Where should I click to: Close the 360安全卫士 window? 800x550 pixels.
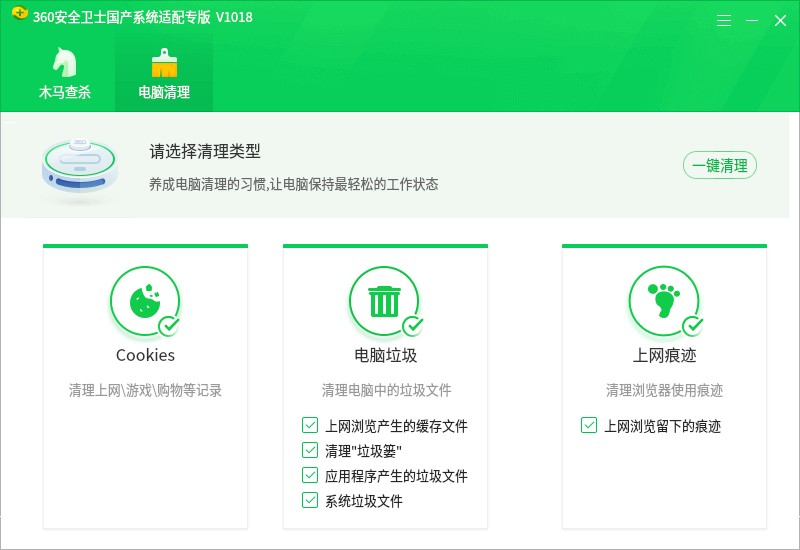(x=780, y=20)
